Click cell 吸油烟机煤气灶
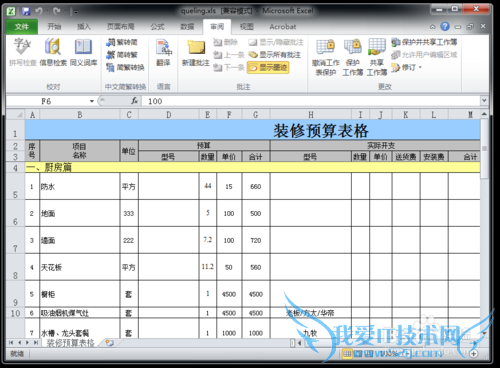The height and width of the screenshot is (368, 500). (x=80, y=313)
